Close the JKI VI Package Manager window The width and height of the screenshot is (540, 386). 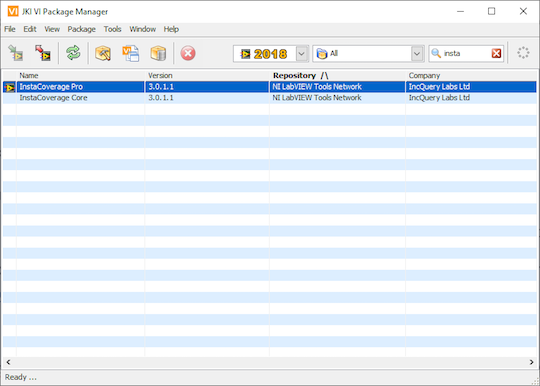523,11
